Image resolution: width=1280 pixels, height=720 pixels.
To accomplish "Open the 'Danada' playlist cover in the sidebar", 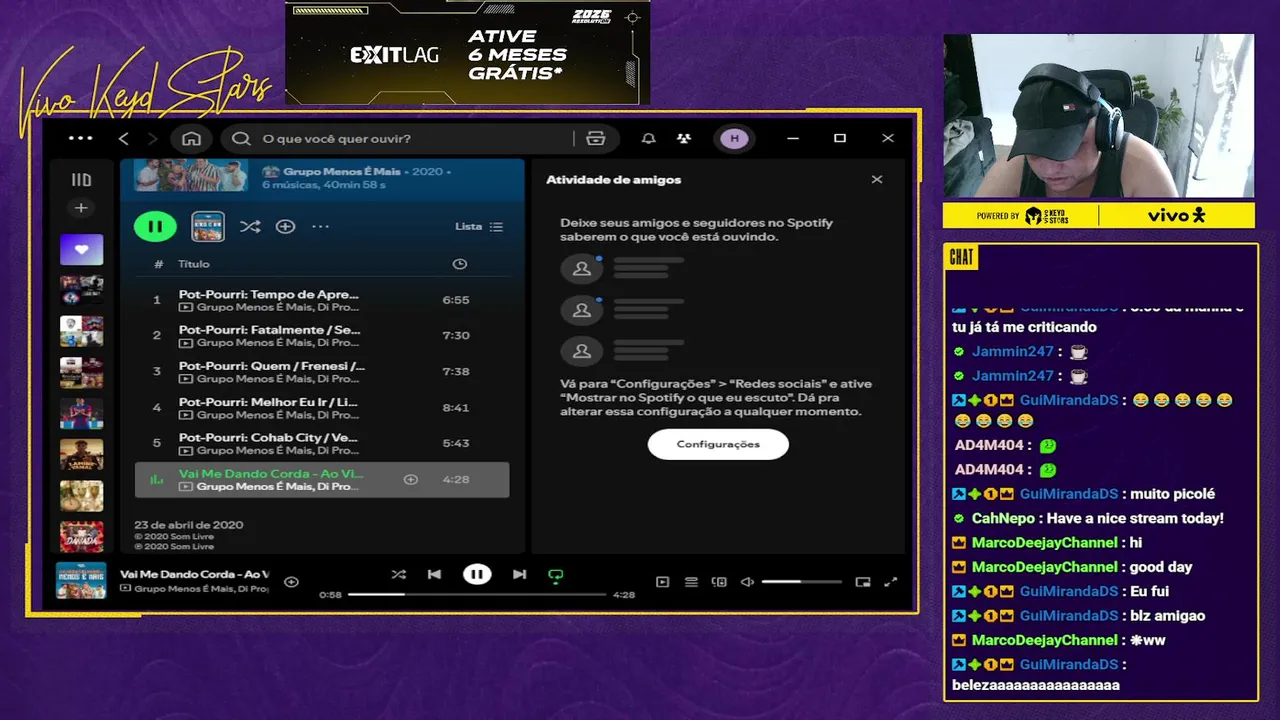I will [81, 537].
